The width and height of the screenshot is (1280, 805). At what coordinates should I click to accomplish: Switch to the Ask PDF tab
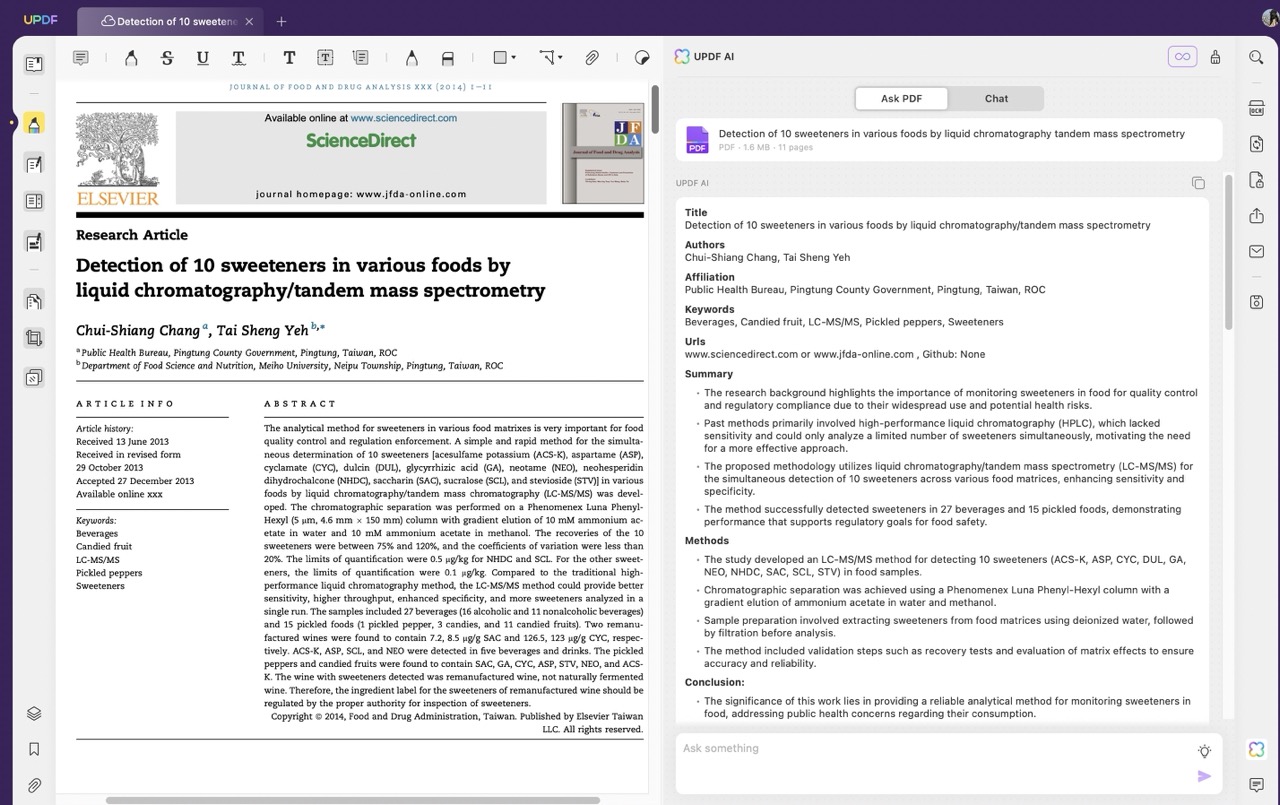pos(902,98)
